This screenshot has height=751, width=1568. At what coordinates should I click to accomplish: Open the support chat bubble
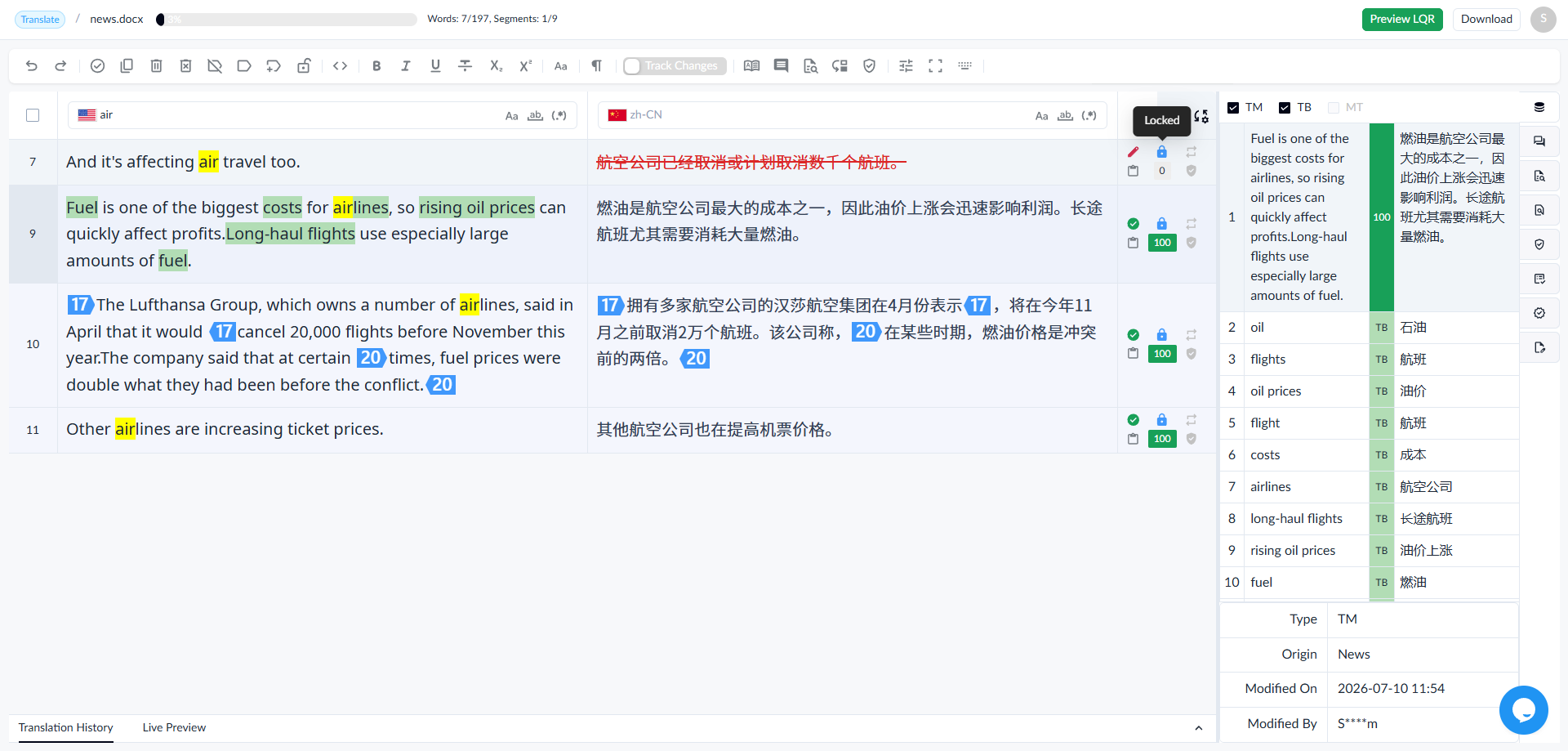tap(1523, 709)
